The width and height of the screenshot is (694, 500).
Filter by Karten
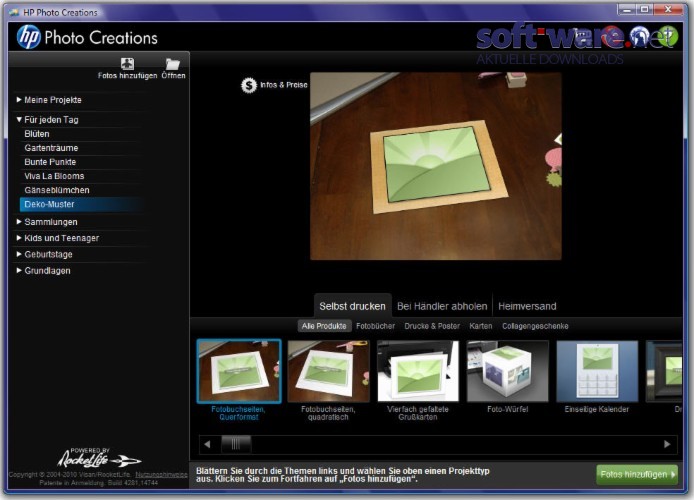(x=481, y=326)
